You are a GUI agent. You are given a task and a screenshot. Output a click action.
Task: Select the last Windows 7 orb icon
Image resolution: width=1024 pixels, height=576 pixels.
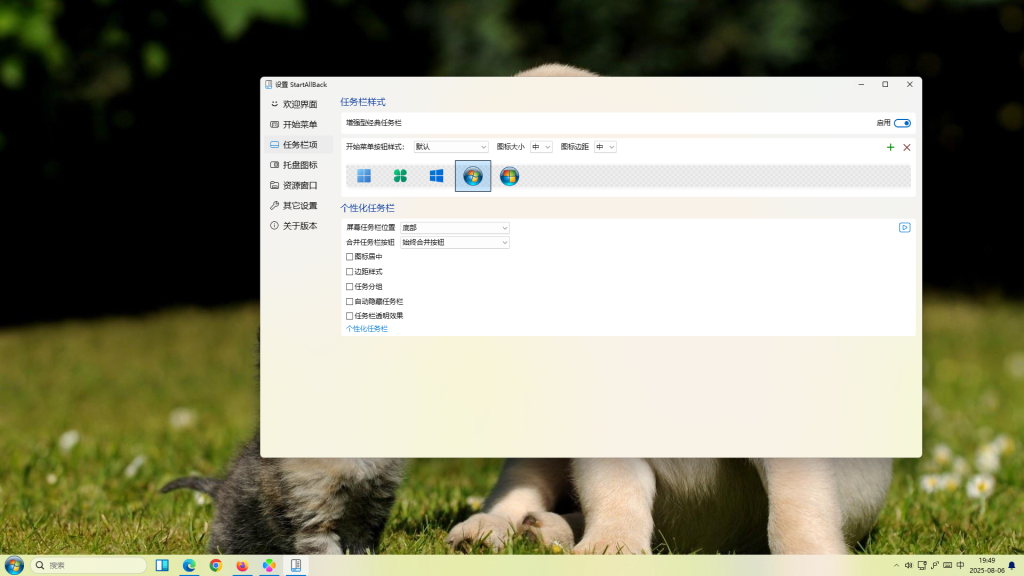[x=509, y=176]
